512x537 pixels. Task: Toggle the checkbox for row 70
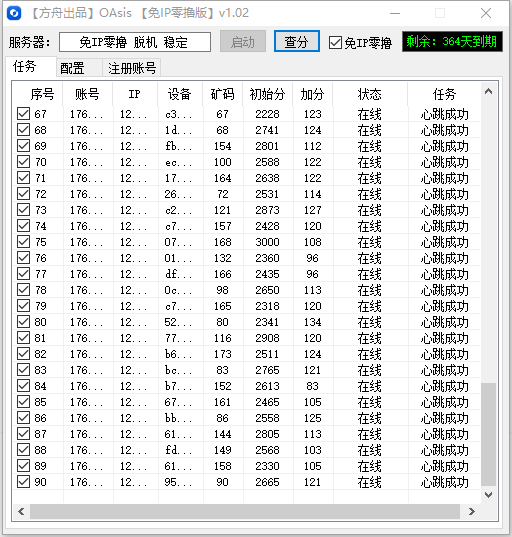coord(23,162)
